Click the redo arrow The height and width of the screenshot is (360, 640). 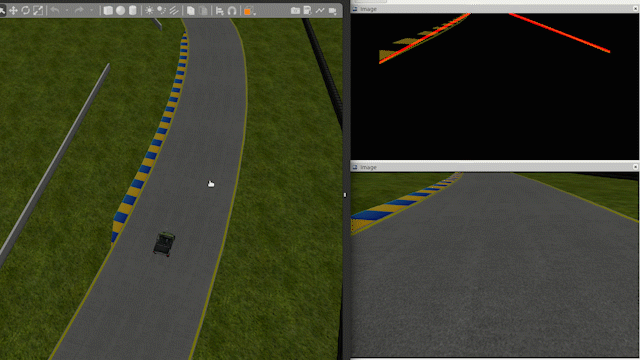(x=80, y=11)
